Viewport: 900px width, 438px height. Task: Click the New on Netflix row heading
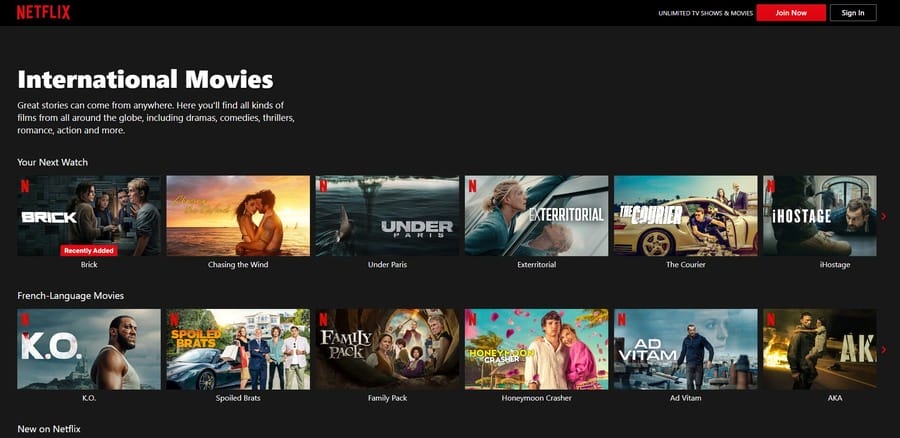(49, 429)
